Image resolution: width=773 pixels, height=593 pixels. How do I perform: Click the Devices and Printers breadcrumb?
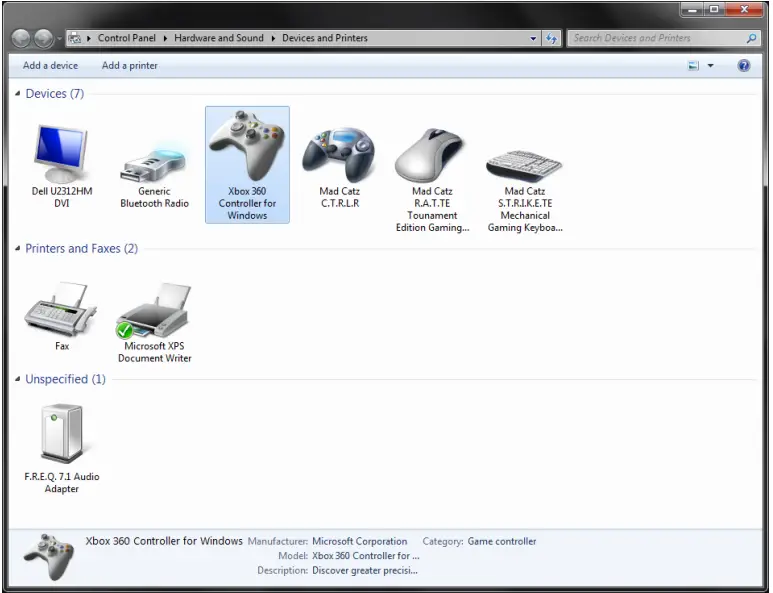point(325,38)
